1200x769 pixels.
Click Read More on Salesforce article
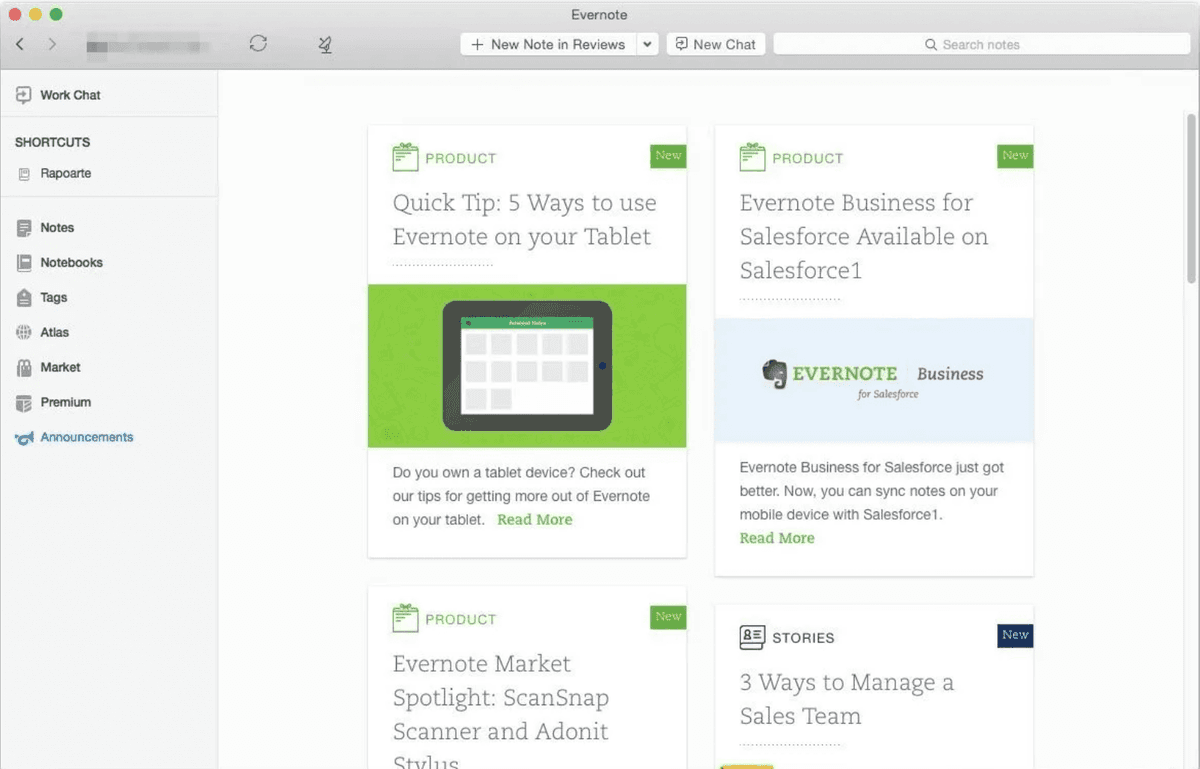[777, 538]
